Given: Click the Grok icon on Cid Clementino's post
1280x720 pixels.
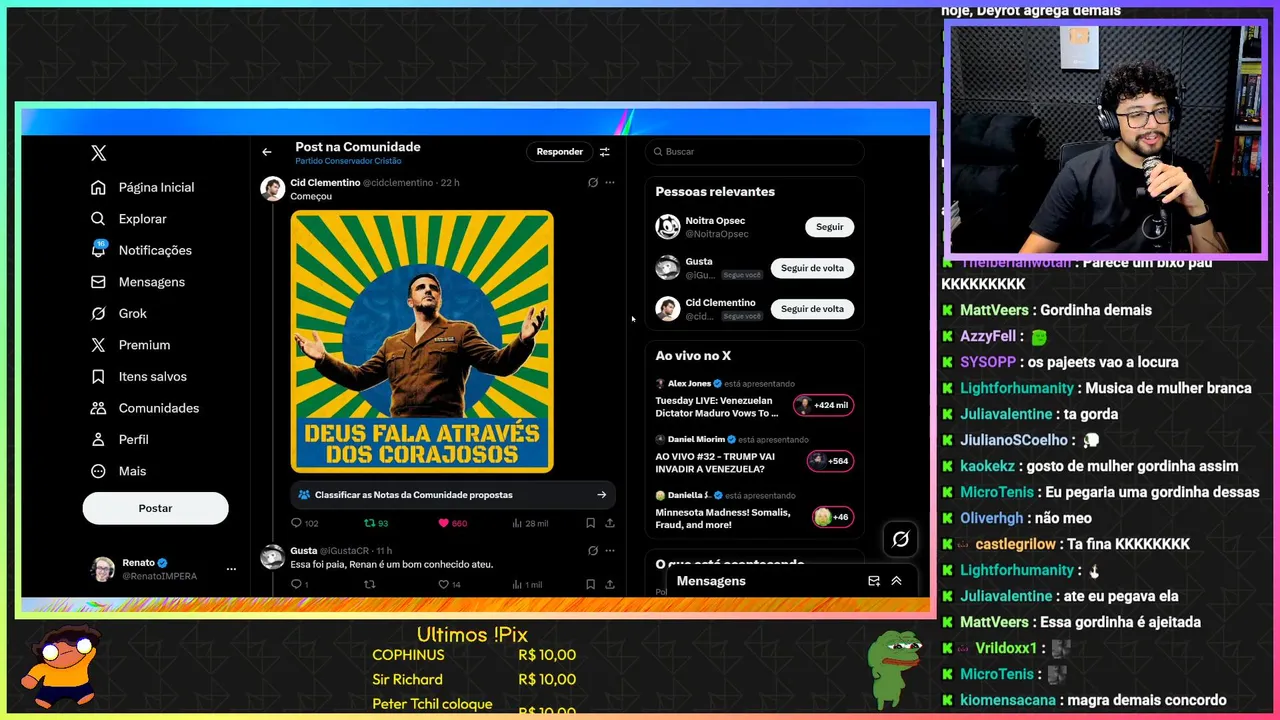Looking at the screenshot, I should pyautogui.click(x=593, y=183).
